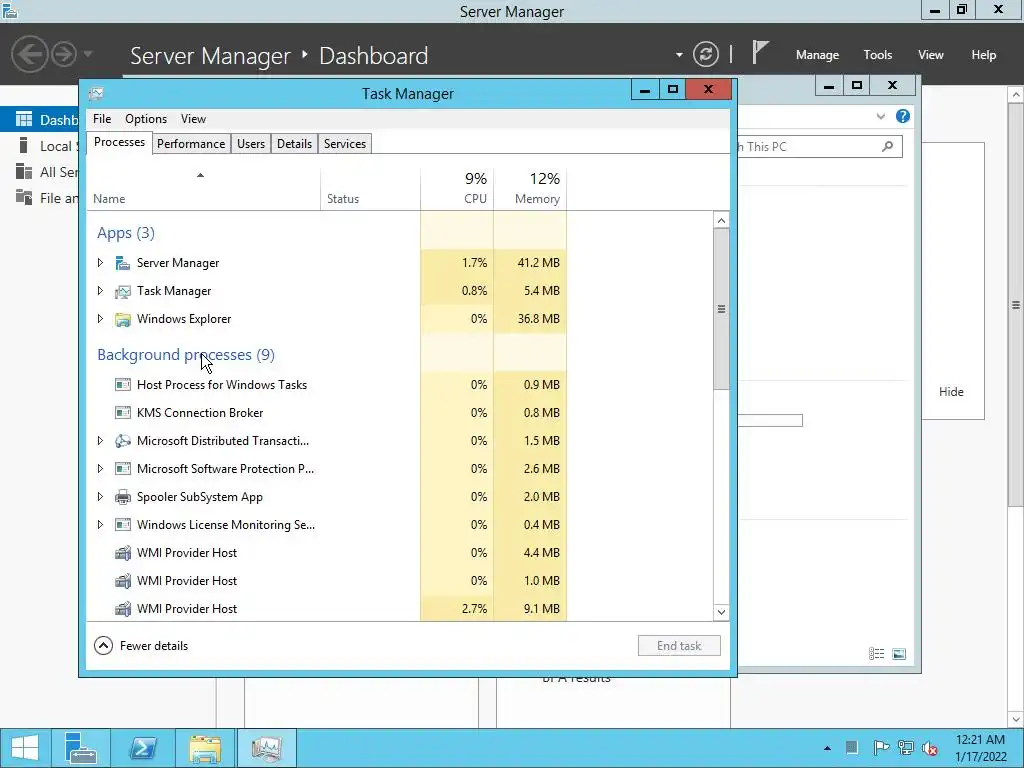The height and width of the screenshot is (768, 1024).
Task: Open File Explorer from the taskbar
Action: tap(204, 748)
